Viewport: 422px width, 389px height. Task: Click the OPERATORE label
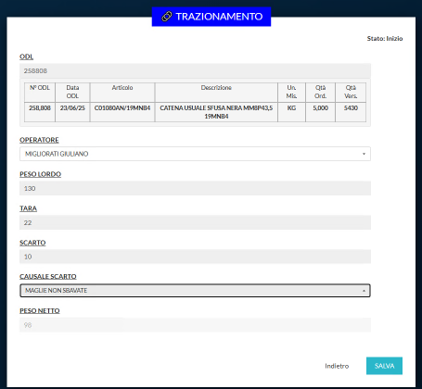[39, 140]
